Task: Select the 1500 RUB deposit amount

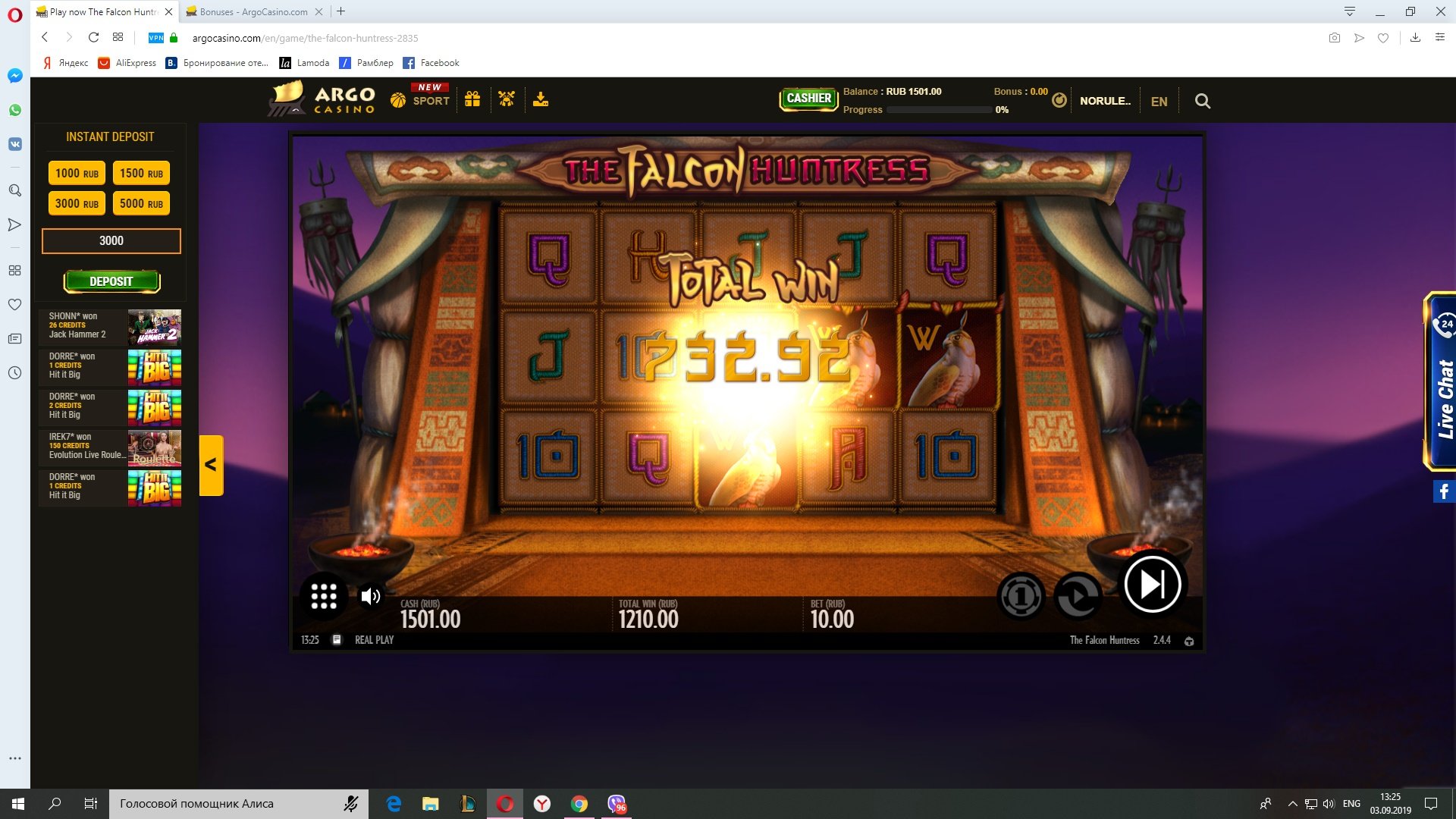Action: point(141,173)
